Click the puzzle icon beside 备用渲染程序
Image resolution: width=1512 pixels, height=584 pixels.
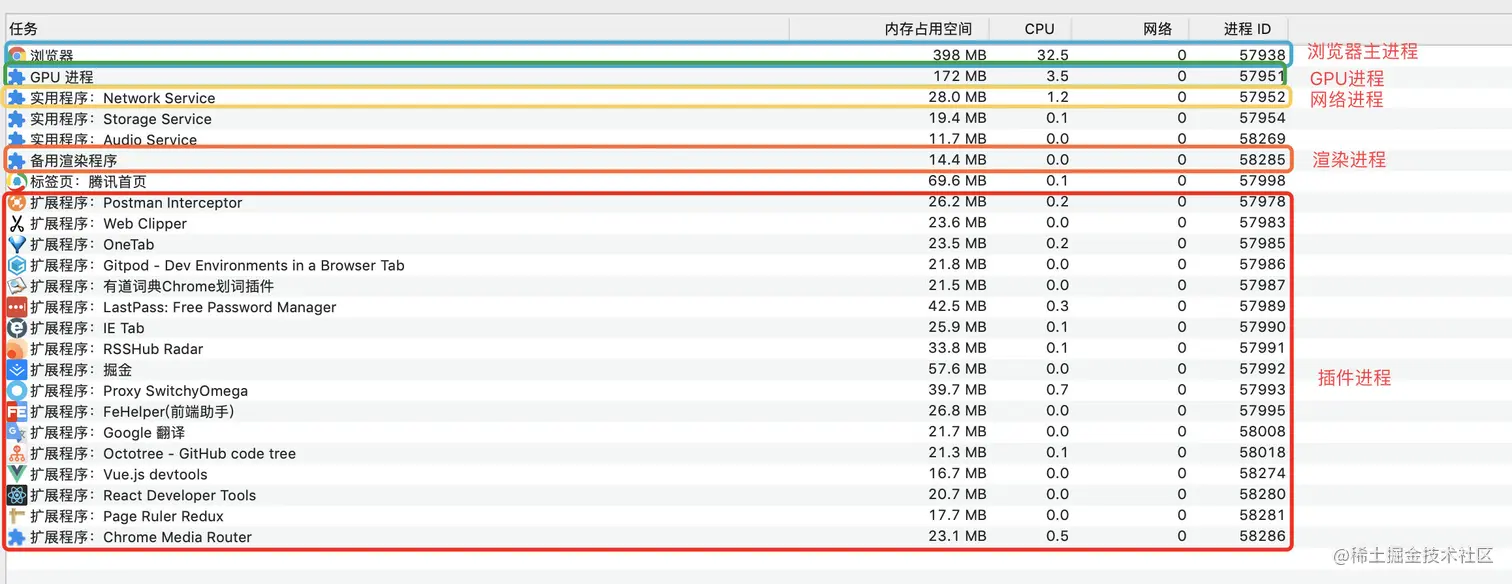pos(17,160)
